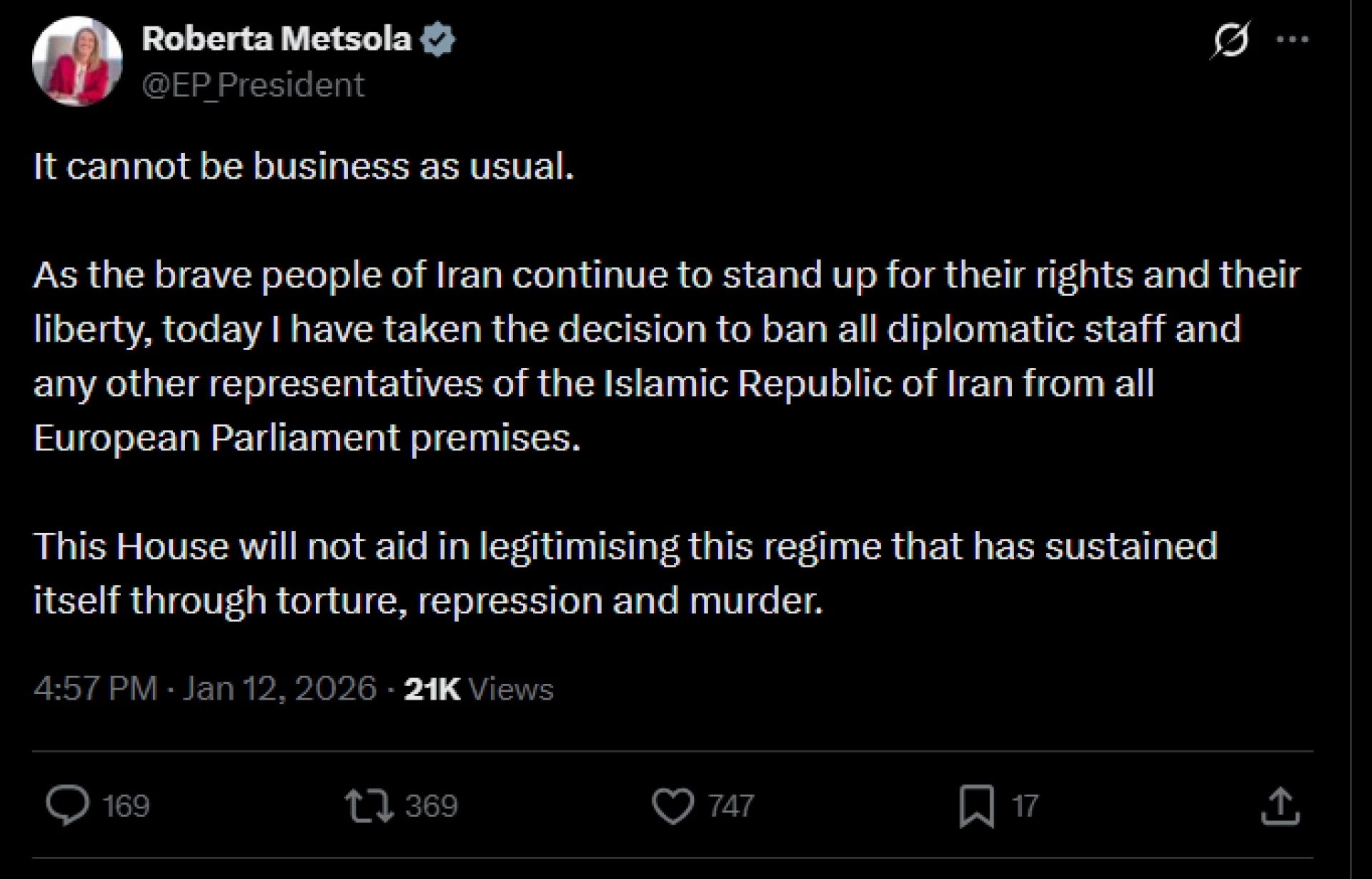Click the 21K Views counter
The image size is (1372, 879).
coord(479,689)
